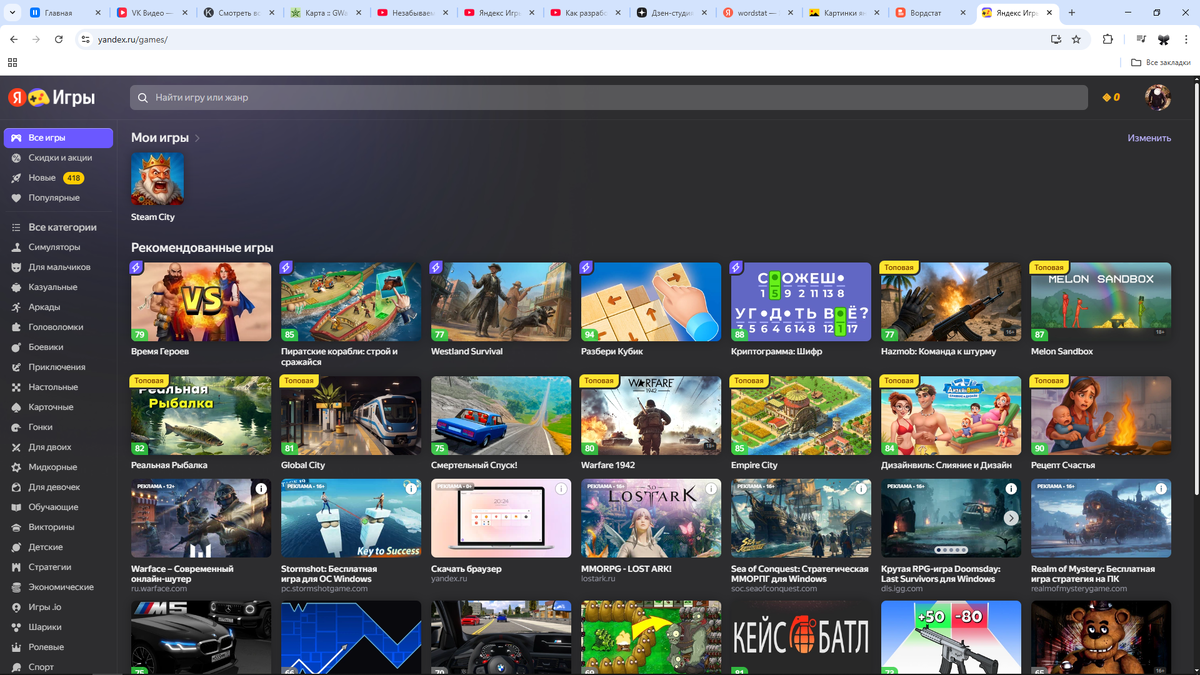
Task: Open Warfare 1942 game thumbnail
Action: [x=651, y=416]
